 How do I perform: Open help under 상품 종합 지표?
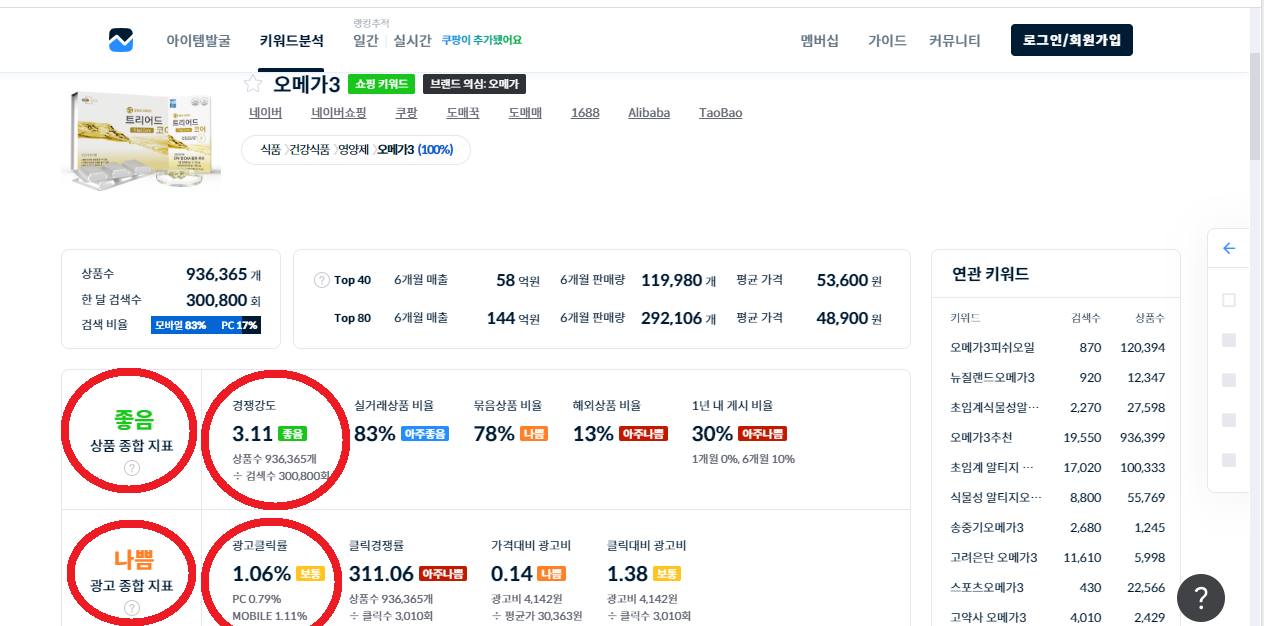[x=131, y=469]
